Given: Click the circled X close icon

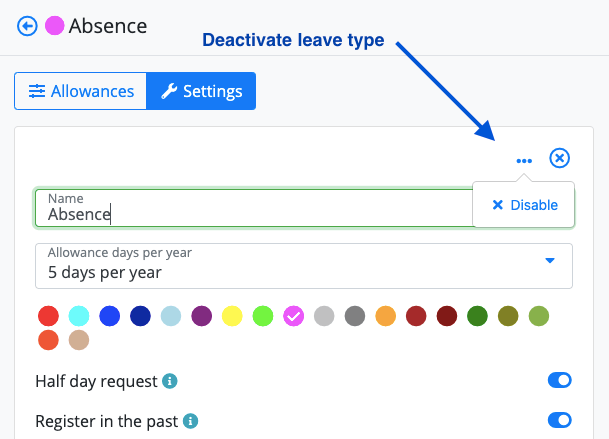Looking at the screenshot, I should (559, 158).
